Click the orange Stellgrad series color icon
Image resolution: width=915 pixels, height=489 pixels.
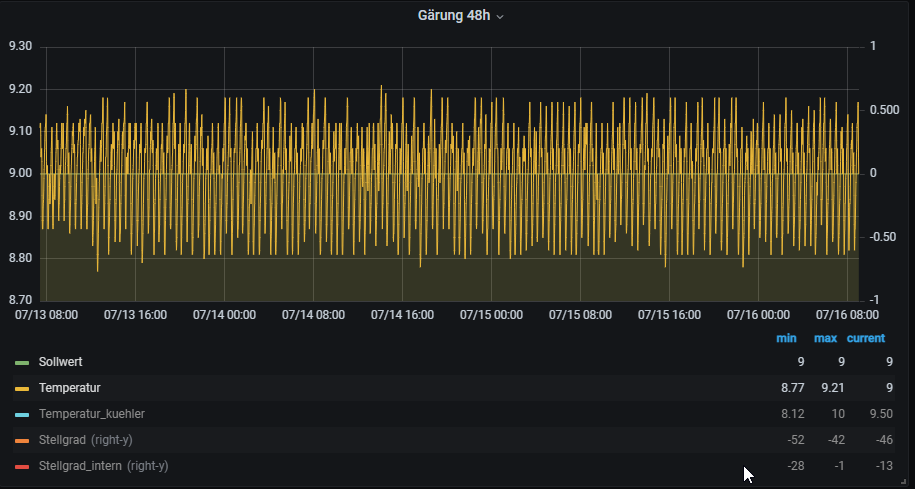[x=22, y=440]
